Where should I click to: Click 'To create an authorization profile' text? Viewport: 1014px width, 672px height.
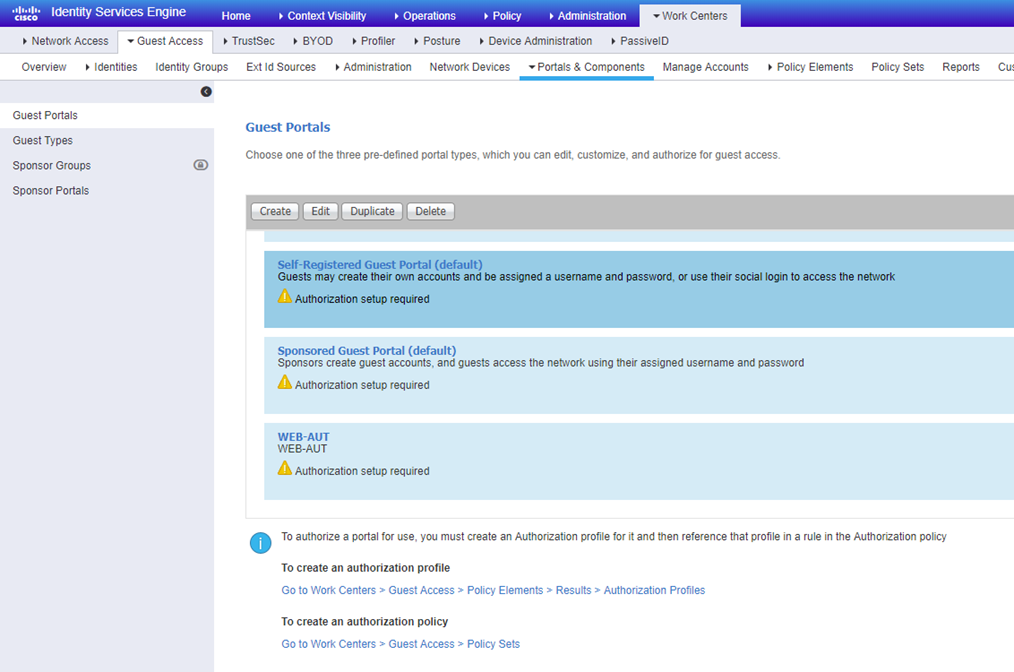pyautogui.click(x=365, y=567)
